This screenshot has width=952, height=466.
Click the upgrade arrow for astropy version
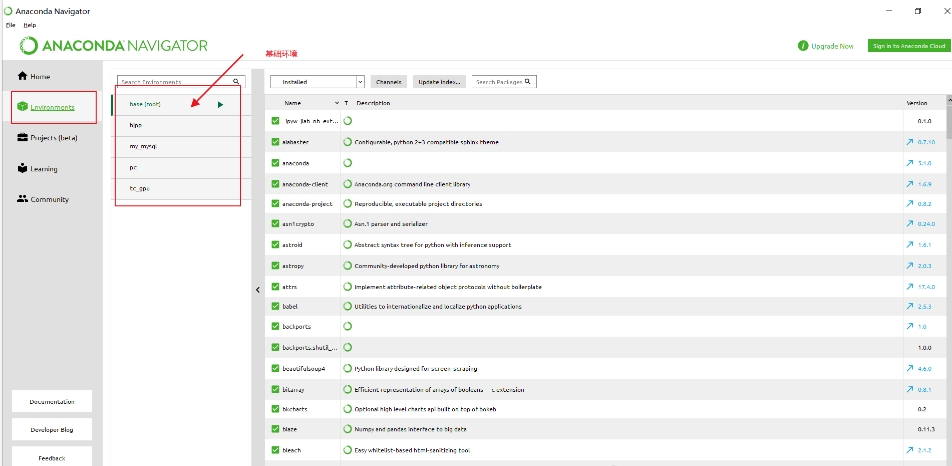pos(909,266)
